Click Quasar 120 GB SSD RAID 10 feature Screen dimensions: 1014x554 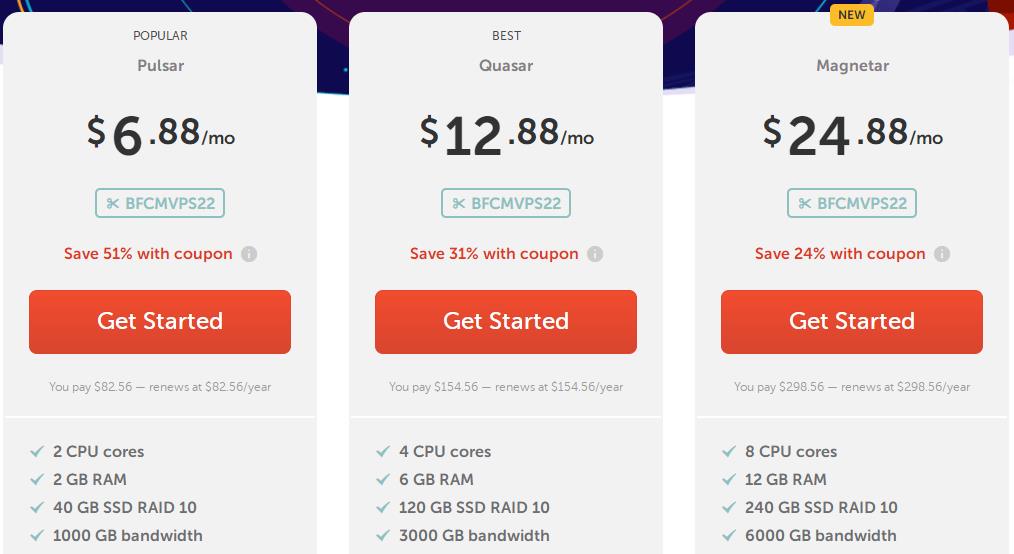[474, 508]
